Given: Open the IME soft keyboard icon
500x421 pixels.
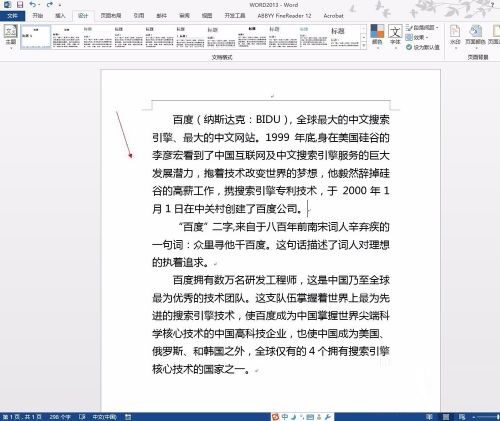Looking at the screenshot, I should tap(310, 417).
